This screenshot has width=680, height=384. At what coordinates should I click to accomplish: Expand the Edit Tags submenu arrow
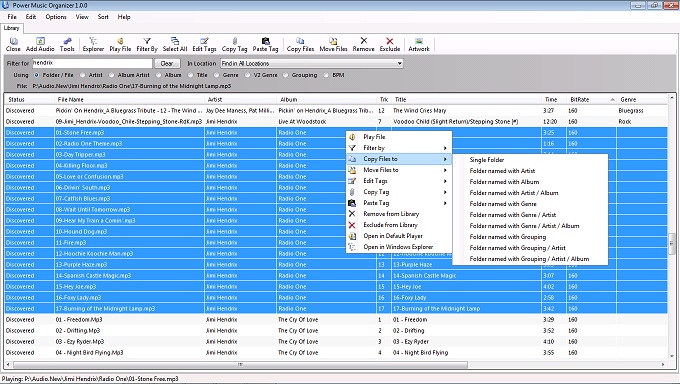click(445, 181)
